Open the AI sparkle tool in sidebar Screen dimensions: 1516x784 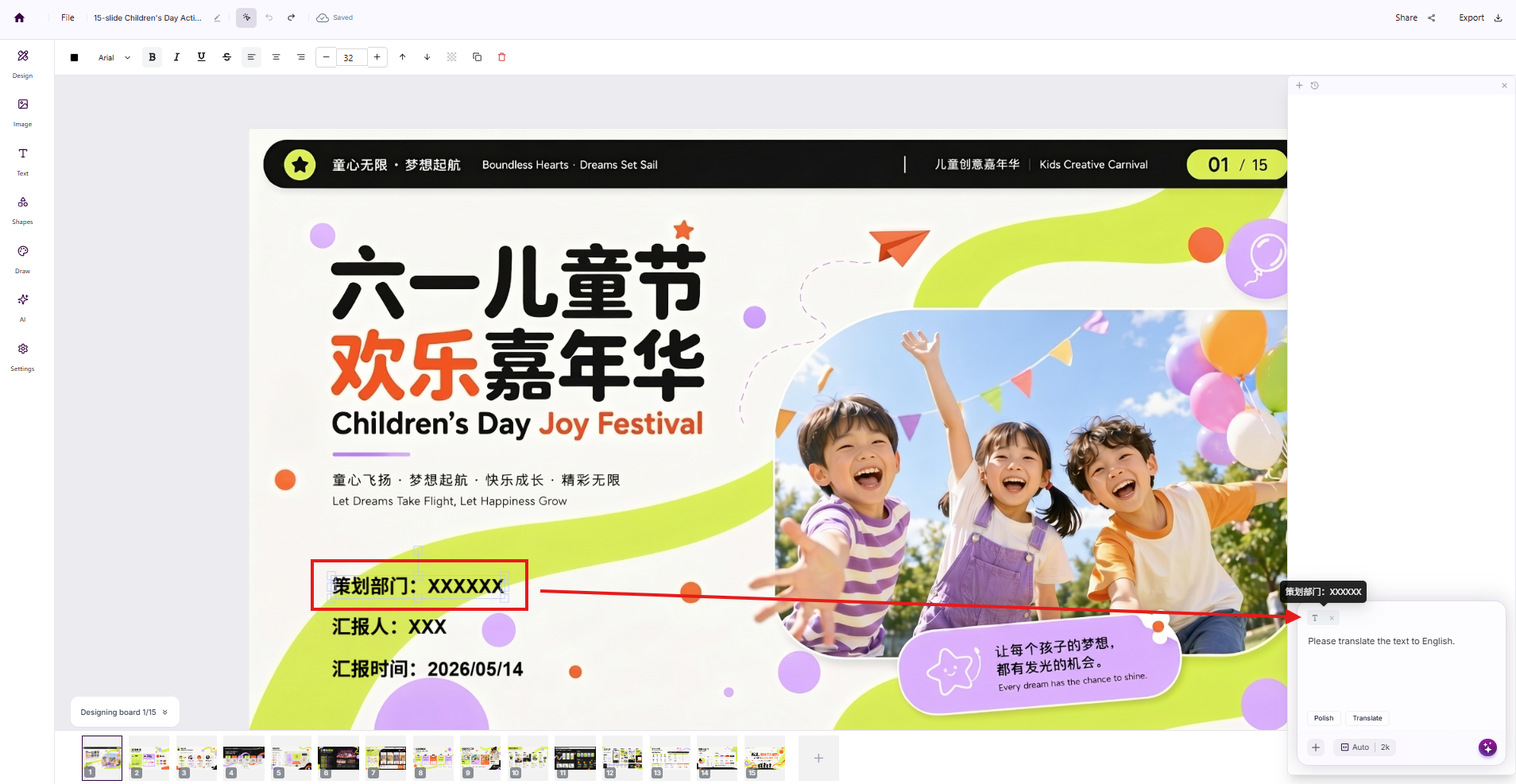point(22,307)
